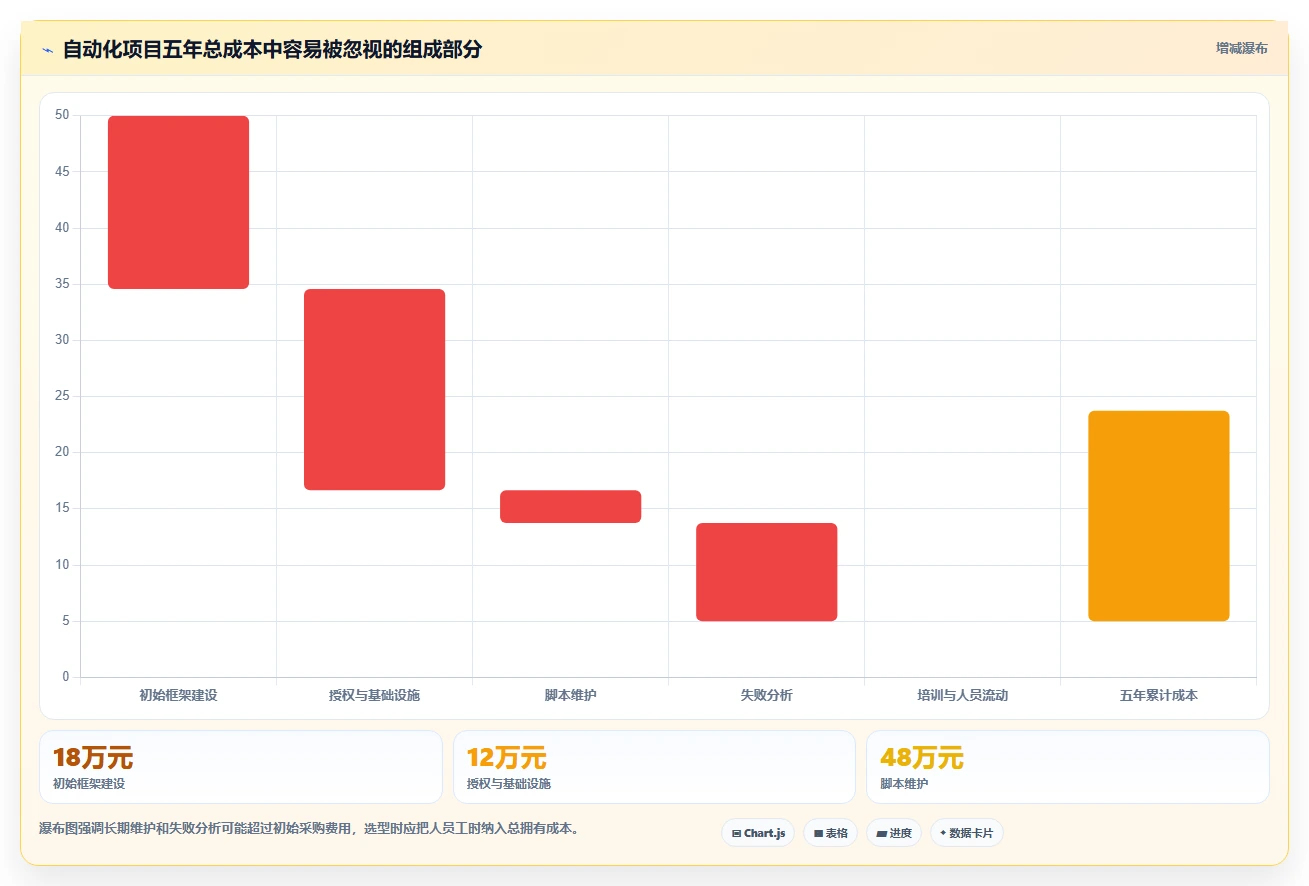
Task: Click the red 授权与基础设施 waterfall bar
Action: (x=374, y=389)
